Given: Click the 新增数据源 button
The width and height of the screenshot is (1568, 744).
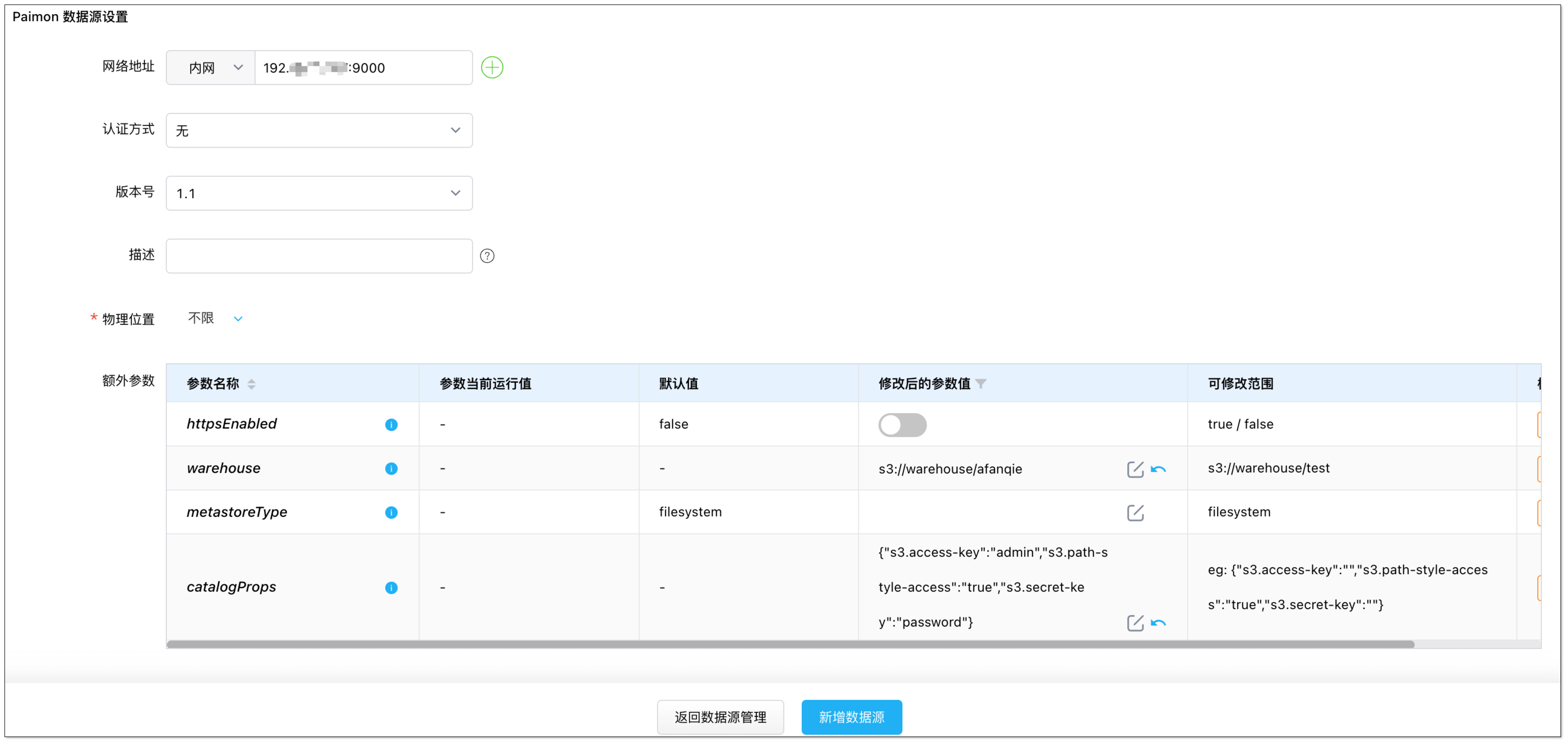Looking at the screenshot, I should point(852,717).
